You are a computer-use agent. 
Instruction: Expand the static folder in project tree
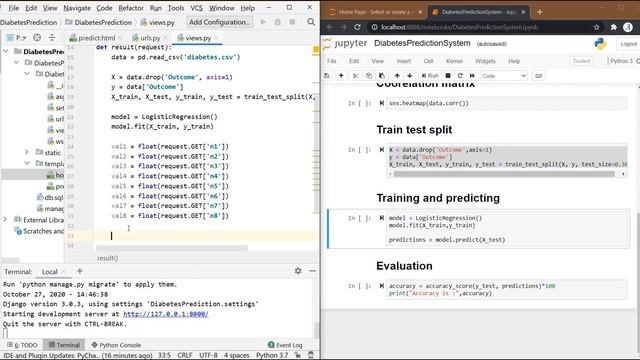coord(27,152)
